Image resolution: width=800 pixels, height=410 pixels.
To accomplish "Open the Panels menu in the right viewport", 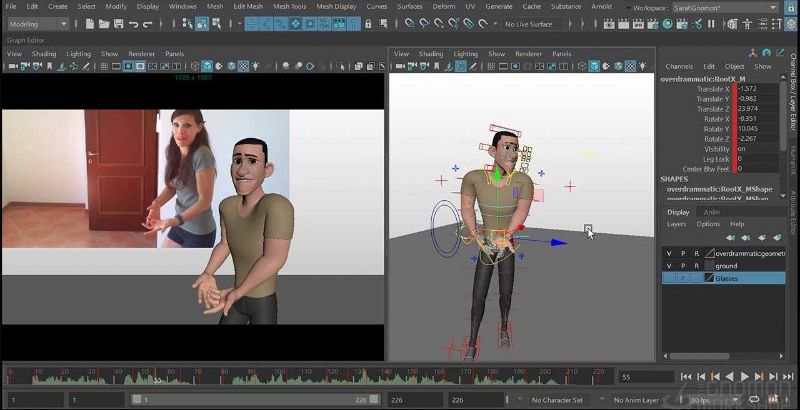I will pyautogui.click(x=561, y=54).
